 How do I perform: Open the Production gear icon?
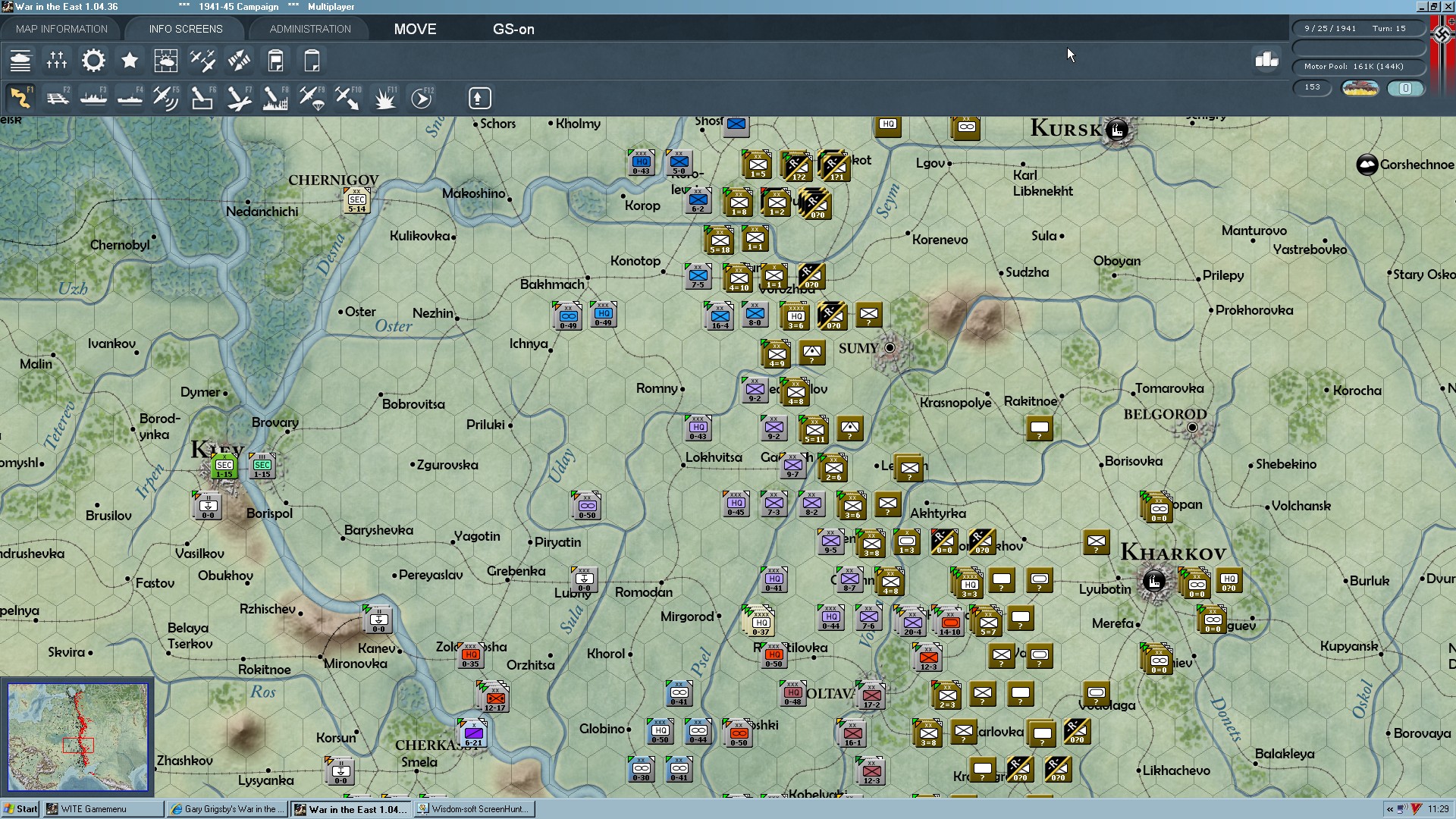tap(93, 61)
